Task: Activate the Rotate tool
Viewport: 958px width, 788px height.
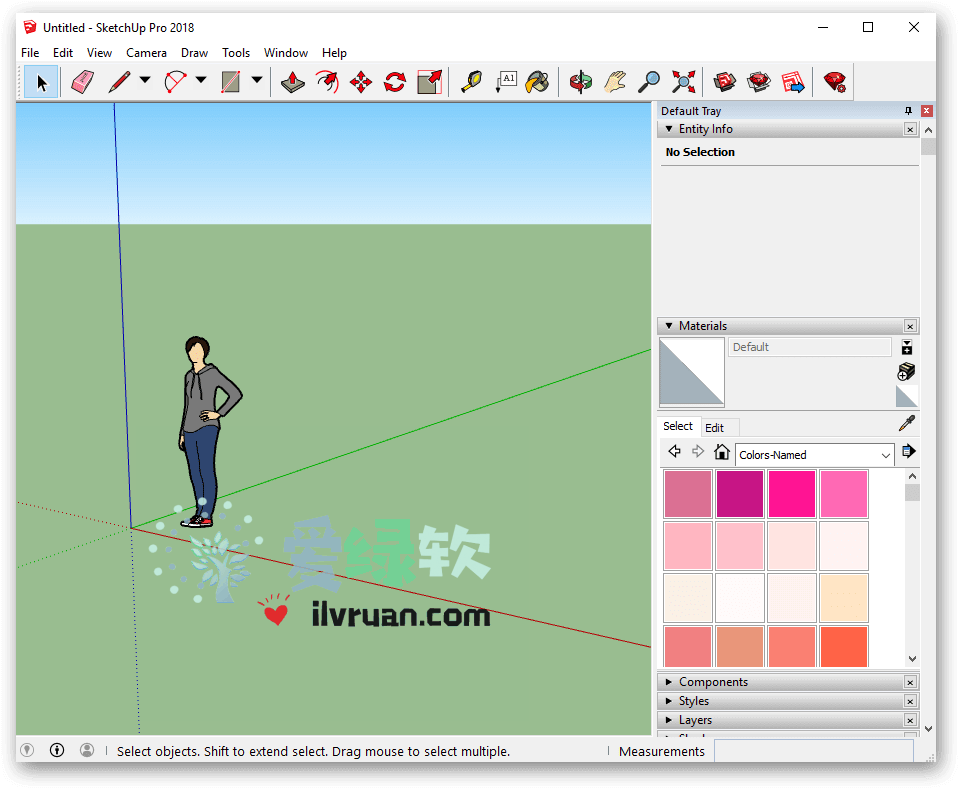Action: 395,82
